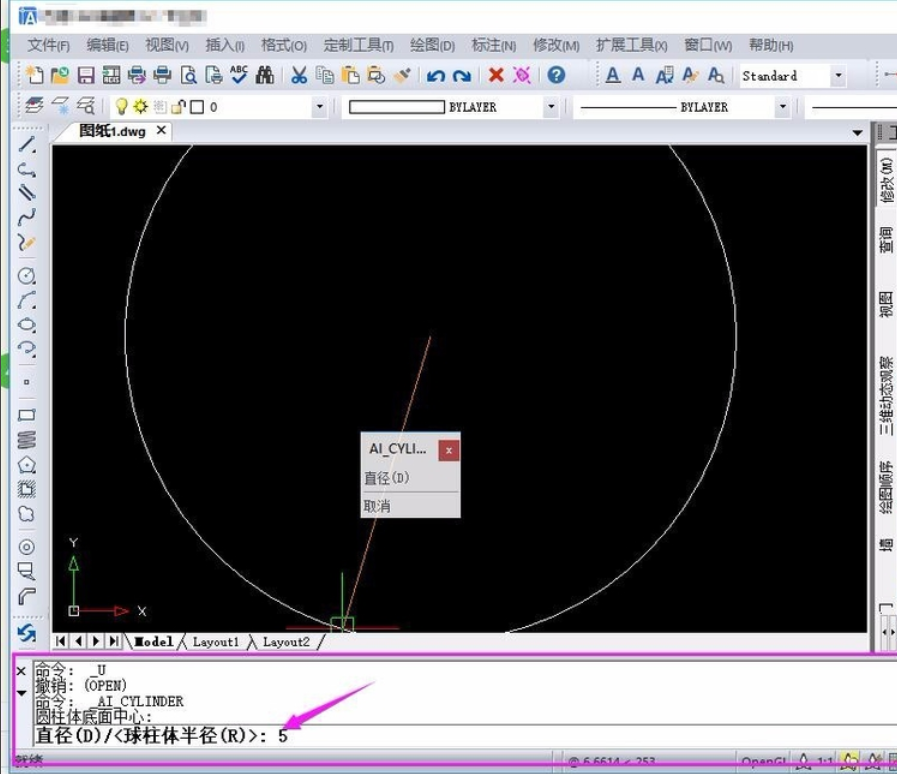Select the multiline double-line tool
The height and width of the screenshot is (774, 897).
tap(26, 193)
